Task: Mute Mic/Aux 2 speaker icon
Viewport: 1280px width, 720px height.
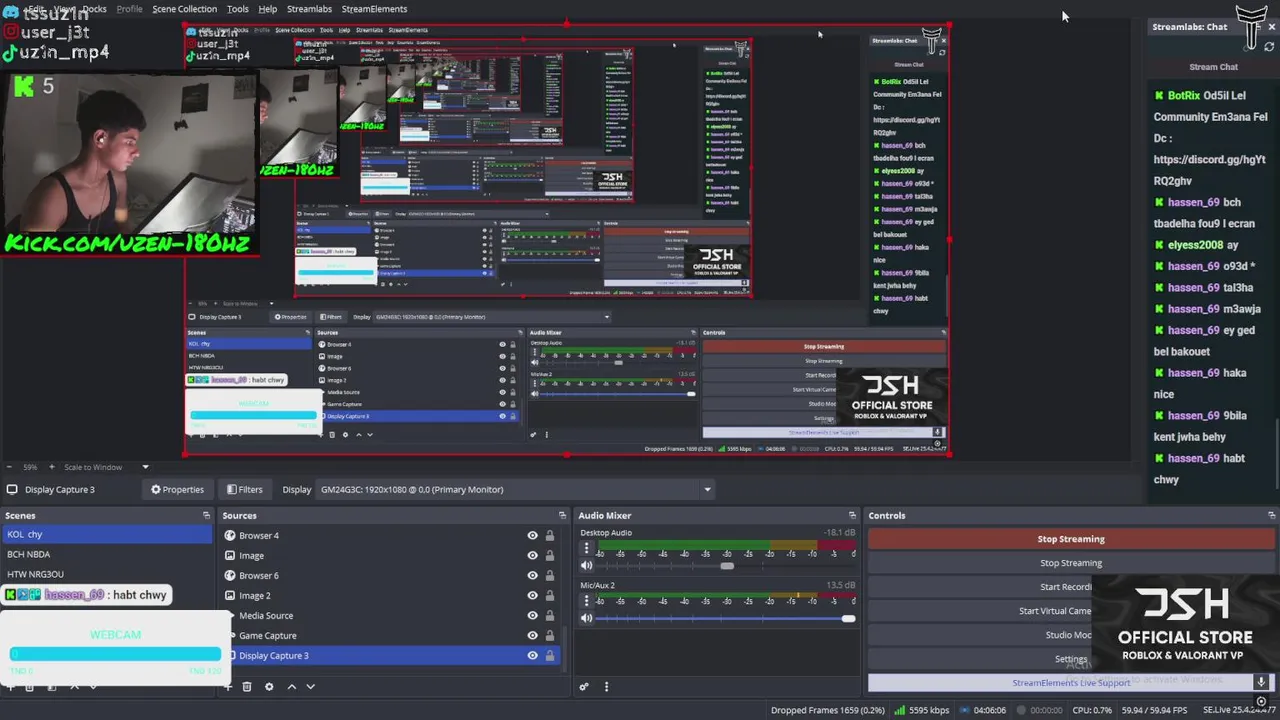Action: (x=586, y=618)
